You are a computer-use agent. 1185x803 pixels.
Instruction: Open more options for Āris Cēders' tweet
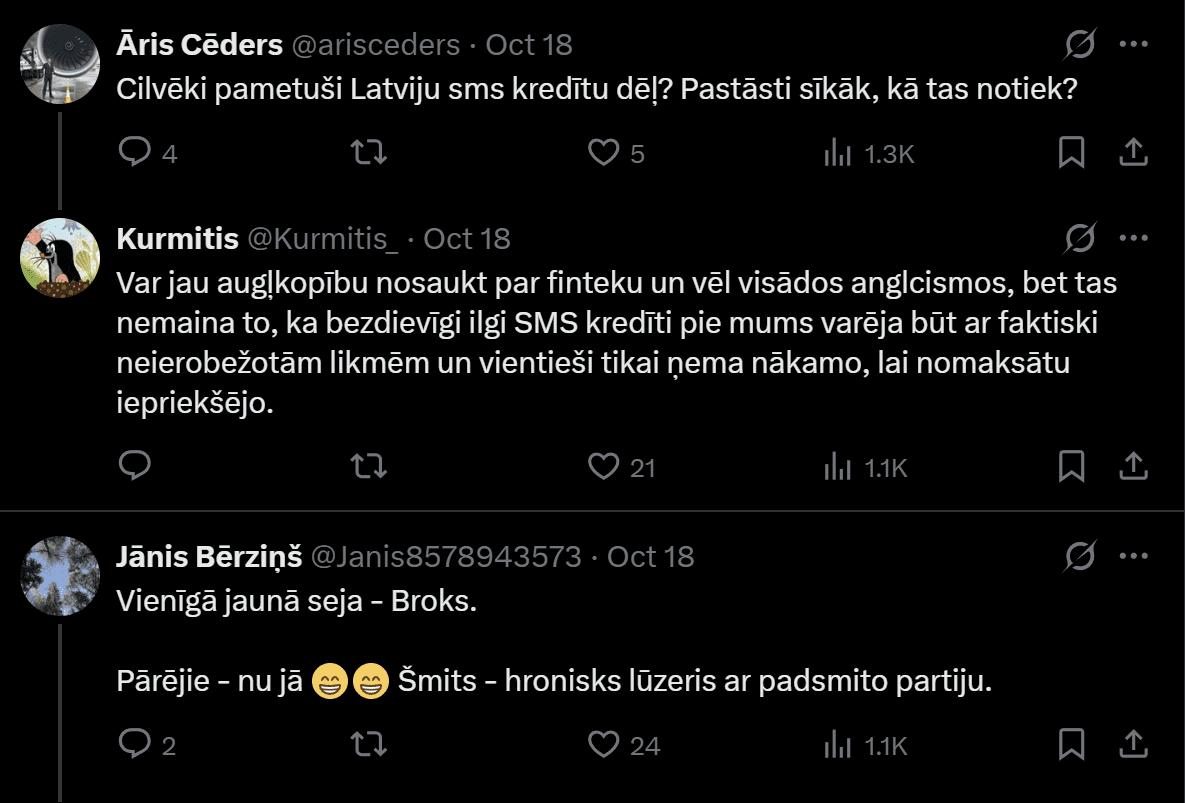1132,45
